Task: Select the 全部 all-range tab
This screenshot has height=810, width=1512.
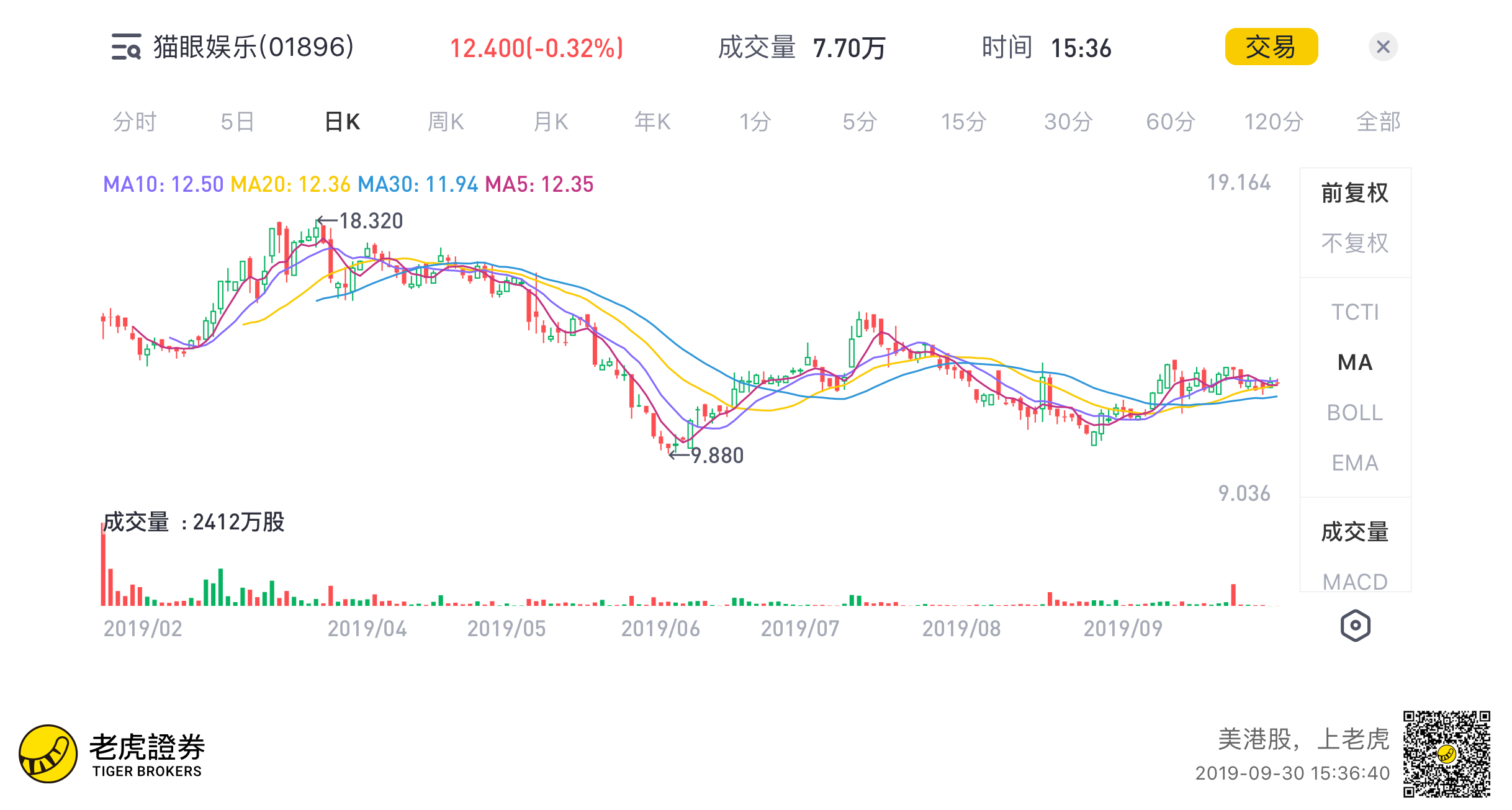Action: click(x=1378, y=122)
